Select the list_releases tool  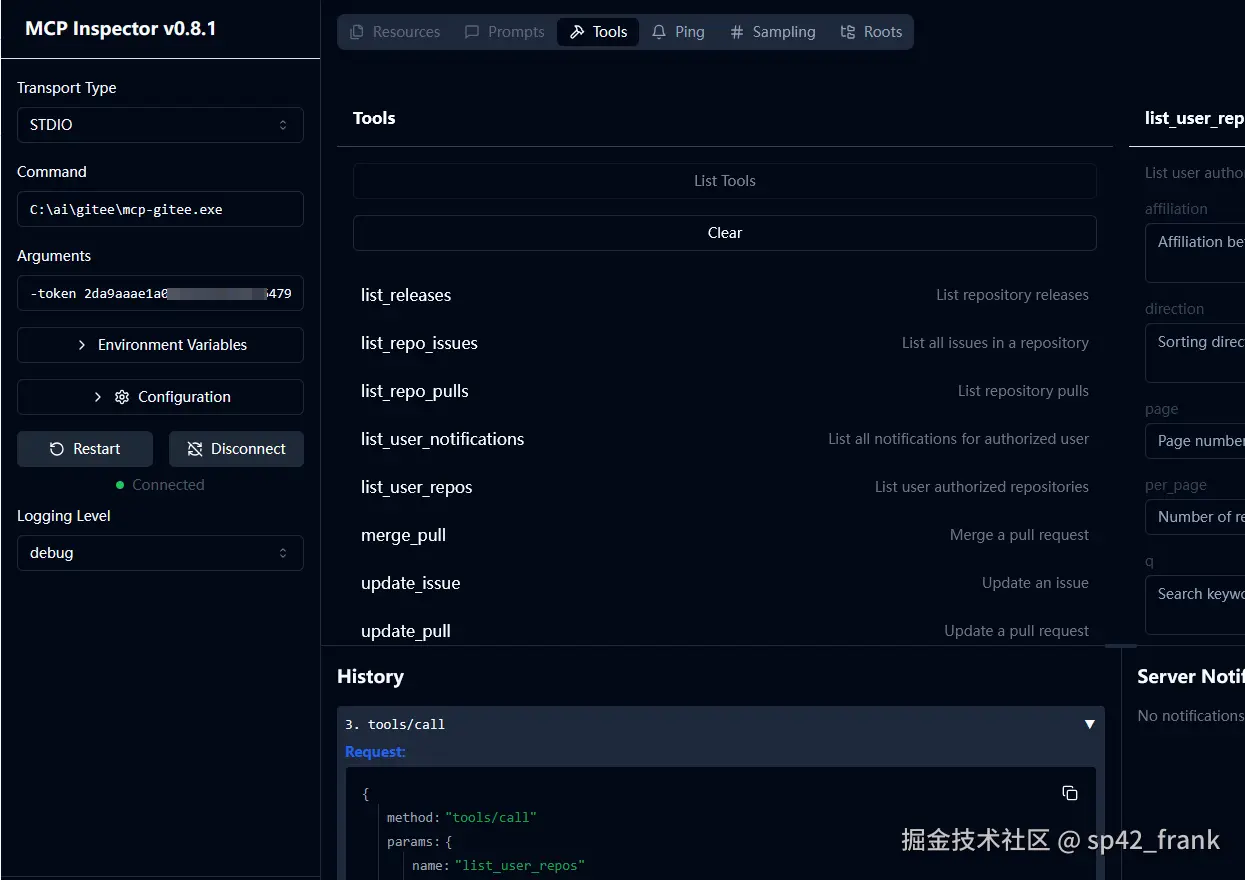pos(725,295)
